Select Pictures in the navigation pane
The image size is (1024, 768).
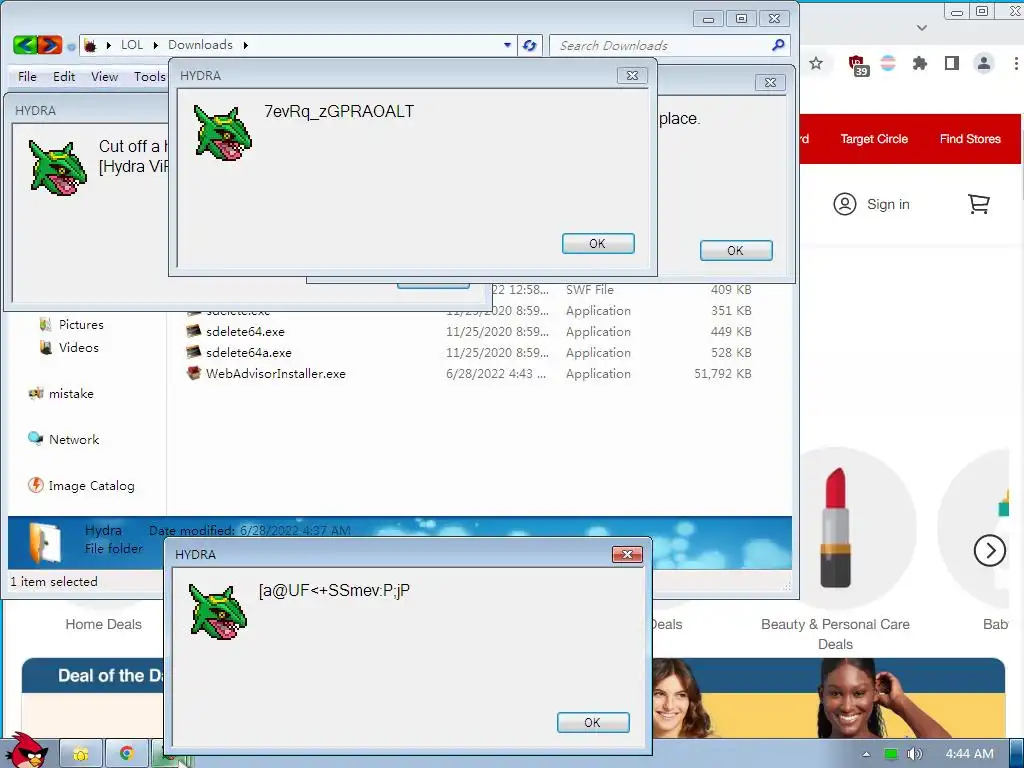coord(81,325)
